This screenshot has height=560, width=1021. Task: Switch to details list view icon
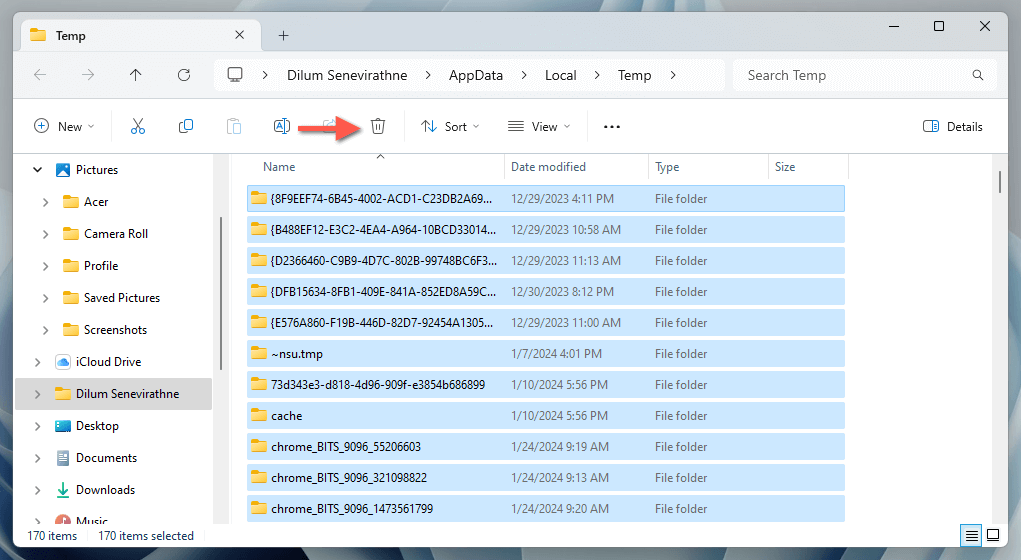(x=971, y=536)
